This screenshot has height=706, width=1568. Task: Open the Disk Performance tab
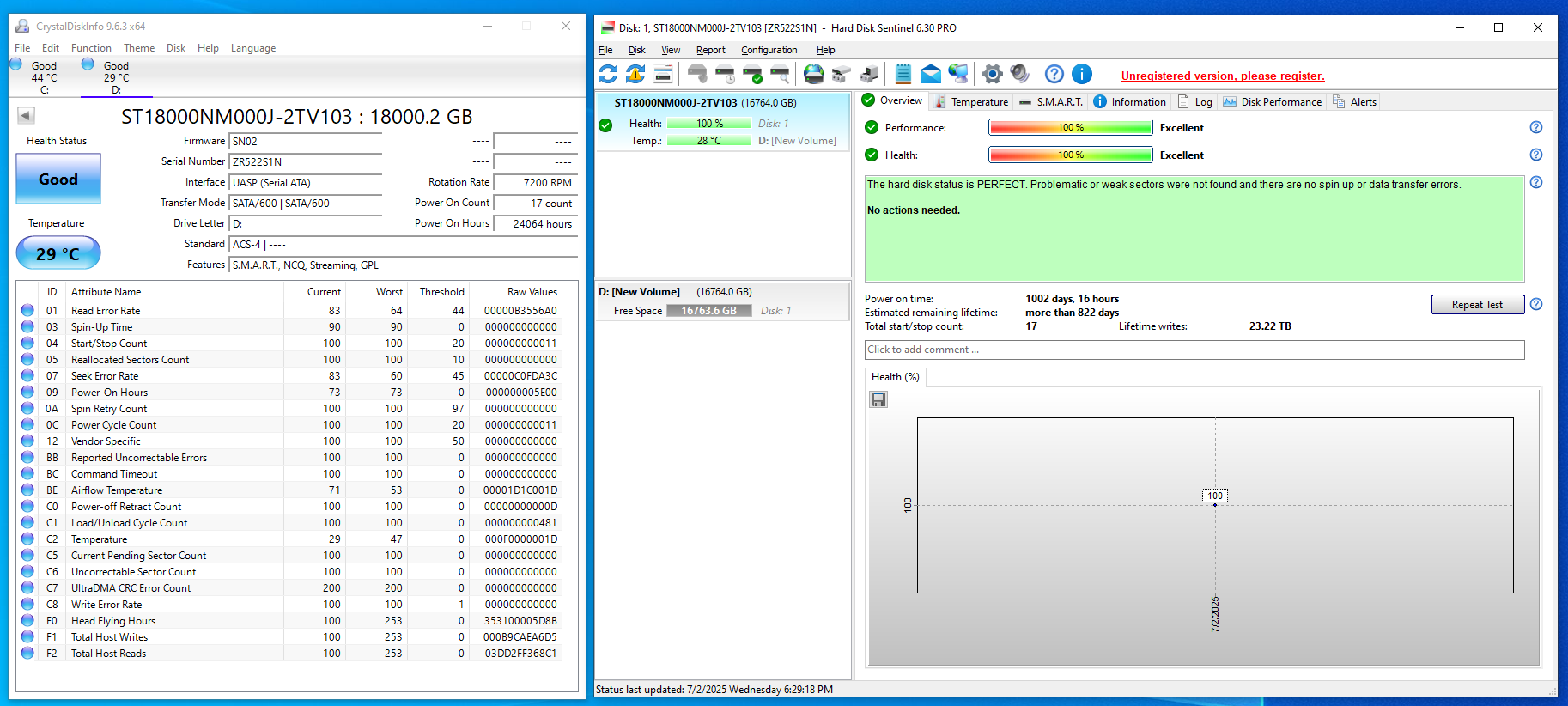pos(1273,101)
